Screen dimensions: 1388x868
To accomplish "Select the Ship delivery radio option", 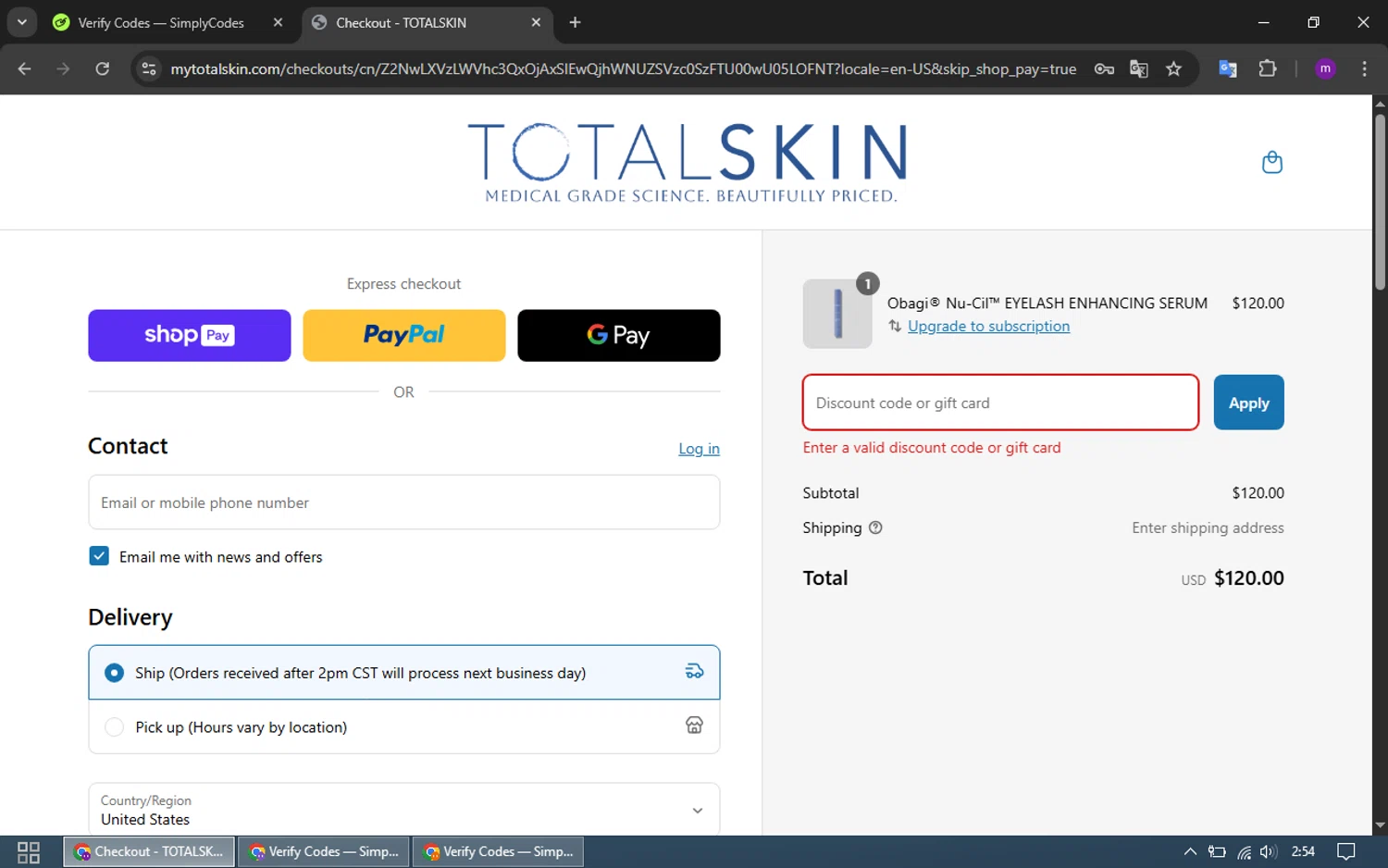I will coord(114,673).
